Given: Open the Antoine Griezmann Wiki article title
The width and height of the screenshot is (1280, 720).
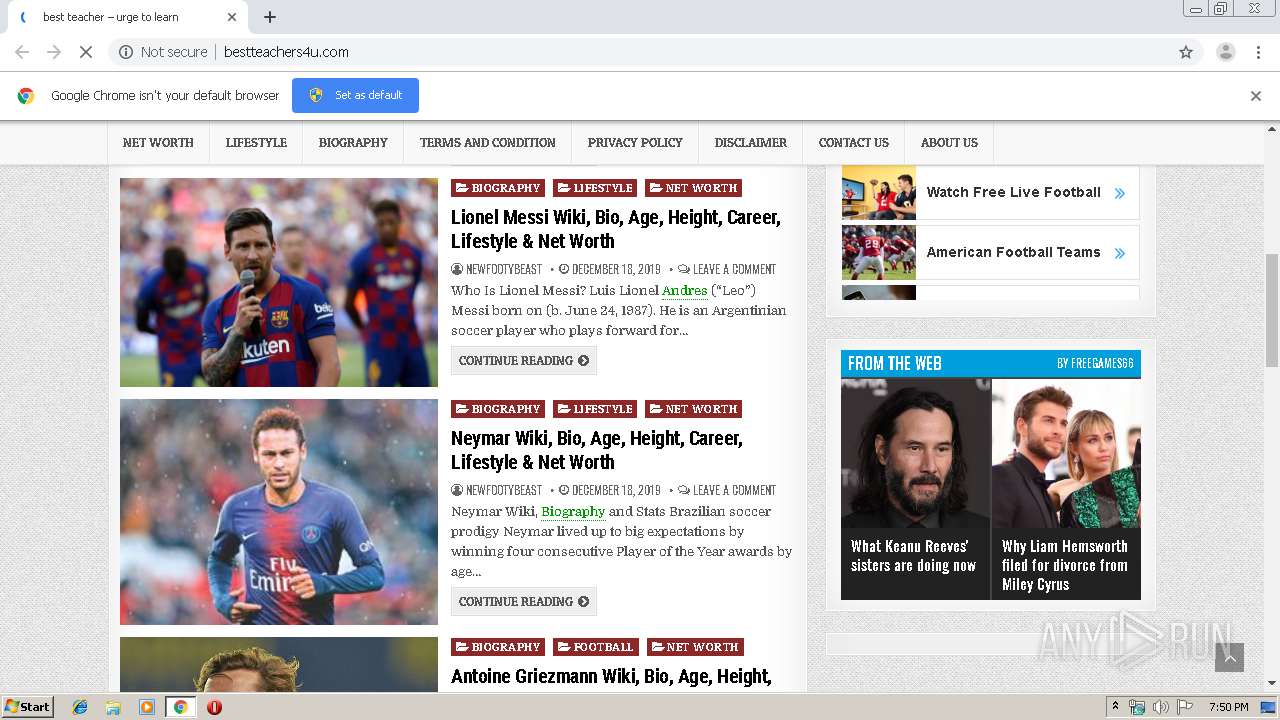Looking at the screenshot, I should [x=611, y=677].
